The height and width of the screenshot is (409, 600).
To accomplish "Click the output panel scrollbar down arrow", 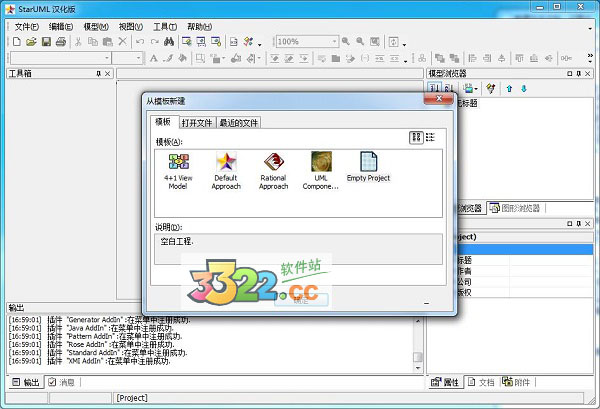I will pos(417,368).
